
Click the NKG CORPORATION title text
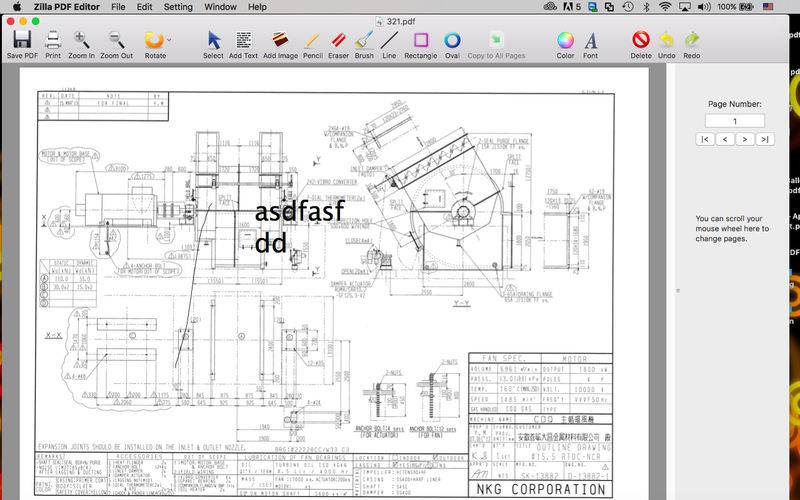click(541, 489)
